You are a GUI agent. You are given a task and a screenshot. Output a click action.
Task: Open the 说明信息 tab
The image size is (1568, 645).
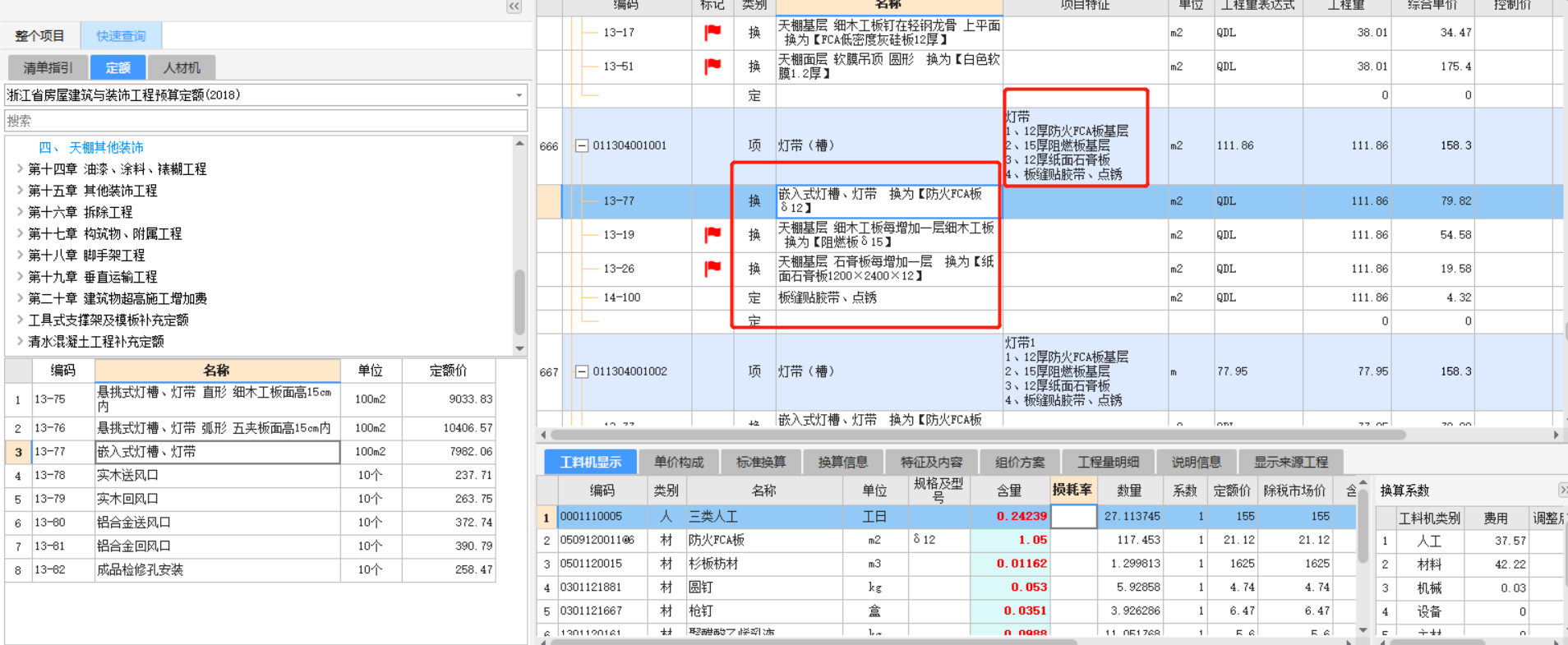1197,462
